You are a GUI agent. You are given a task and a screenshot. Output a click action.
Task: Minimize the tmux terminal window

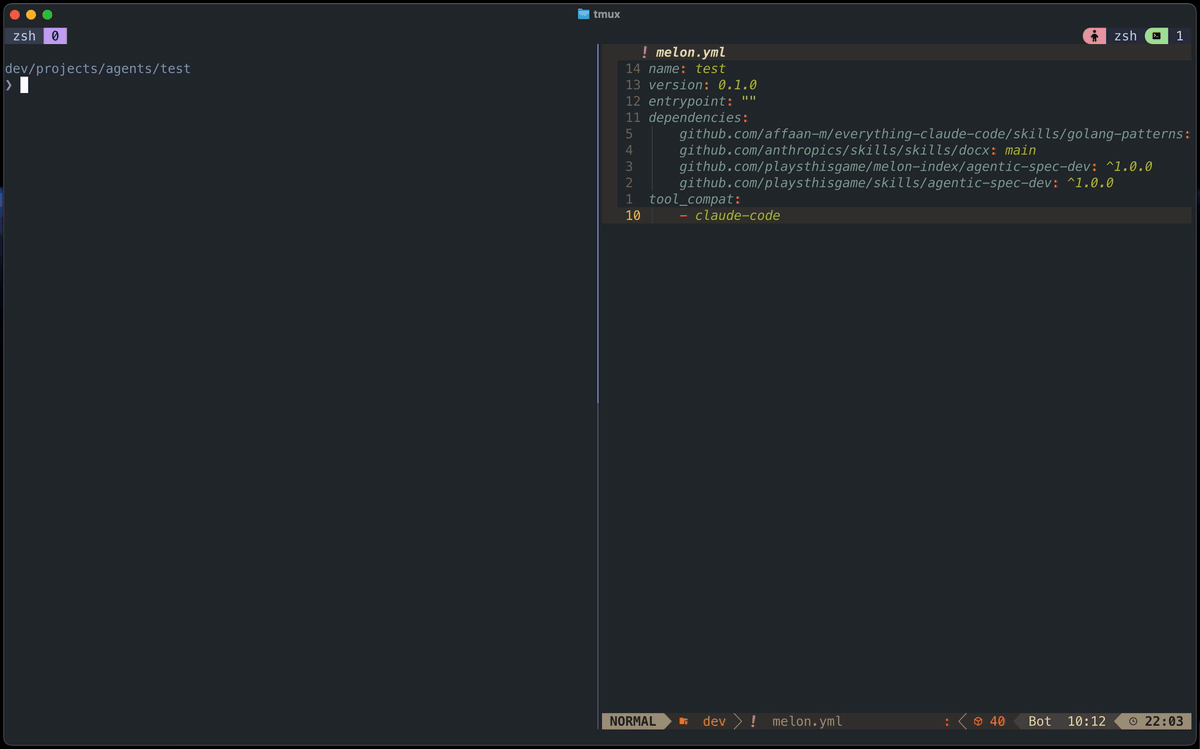[31, 15]
